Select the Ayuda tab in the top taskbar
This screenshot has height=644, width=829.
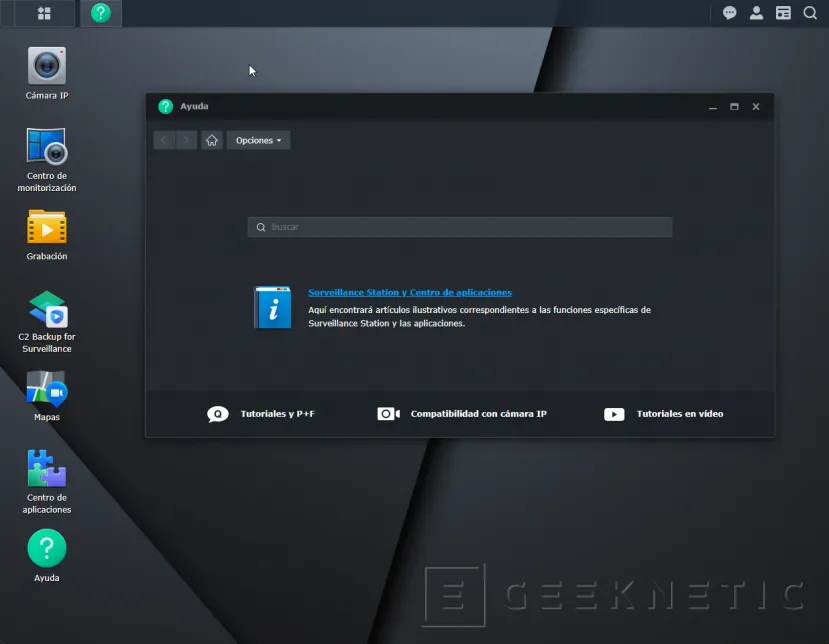[101, 13]
